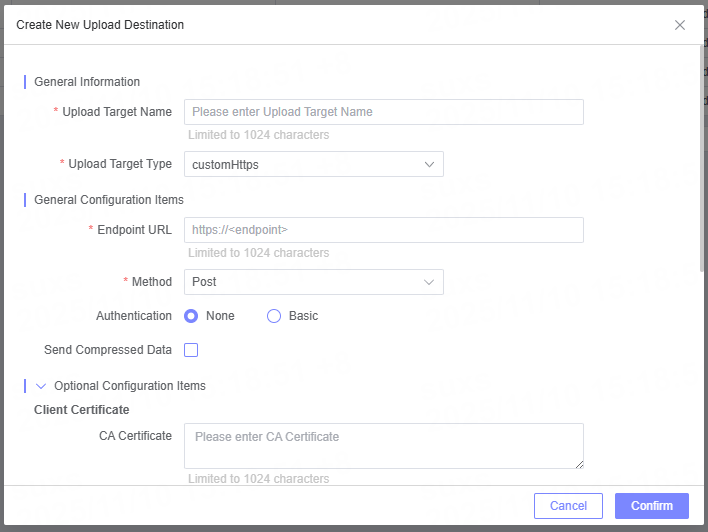Enable the Send Compressed Data checkbox
This screenshot has height=532, width=708.
(191, 350)
